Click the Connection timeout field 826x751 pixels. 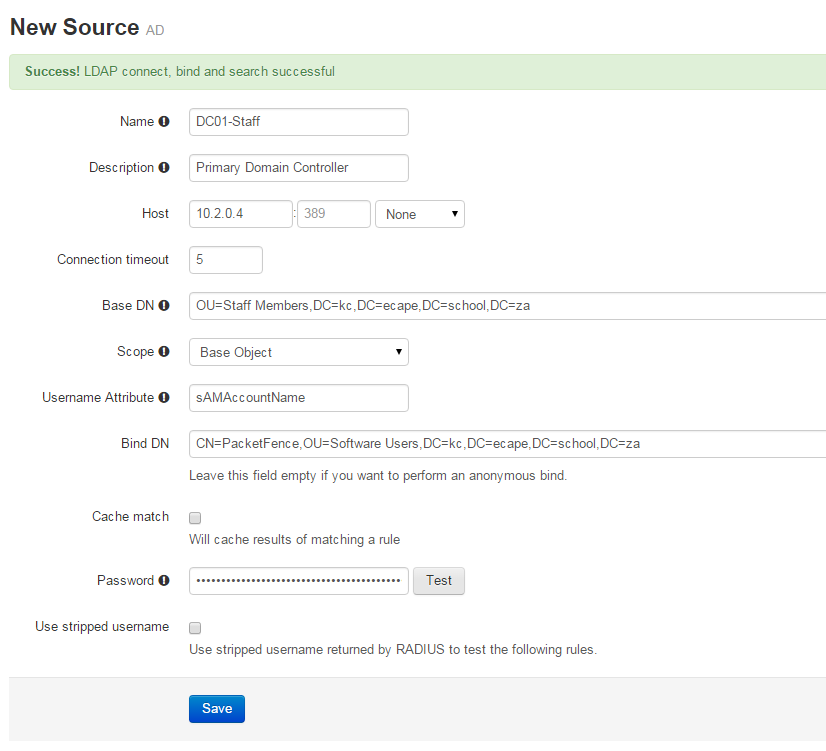coord(226,260)
